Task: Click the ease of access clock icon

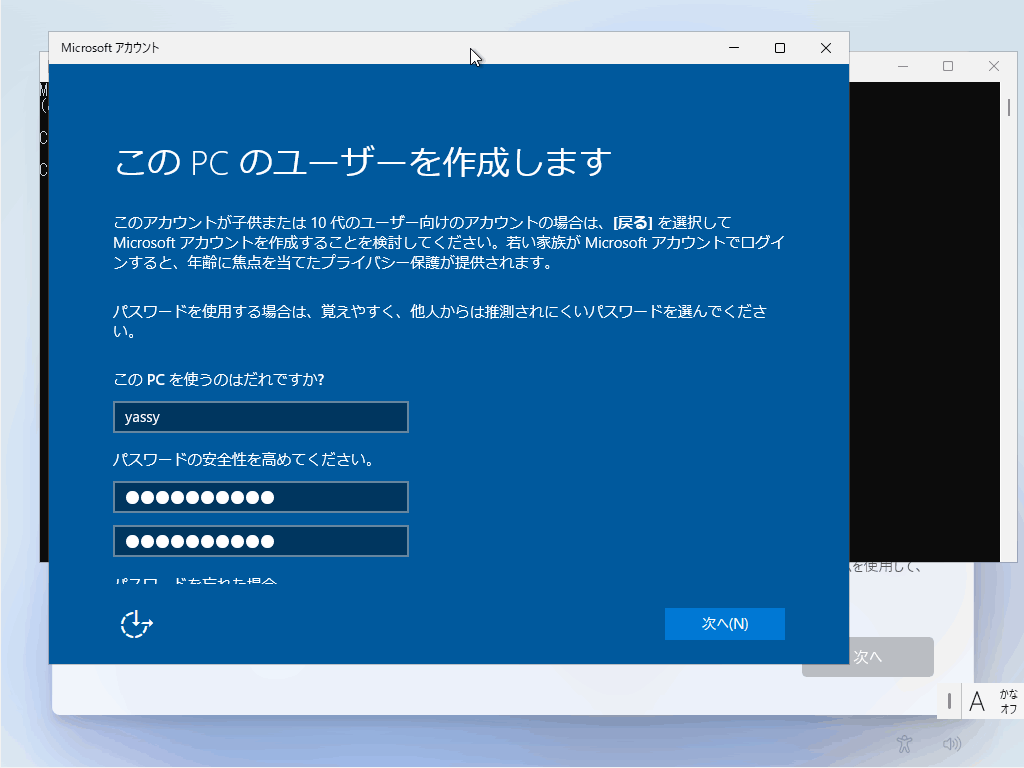Action: tap(136, 624)
